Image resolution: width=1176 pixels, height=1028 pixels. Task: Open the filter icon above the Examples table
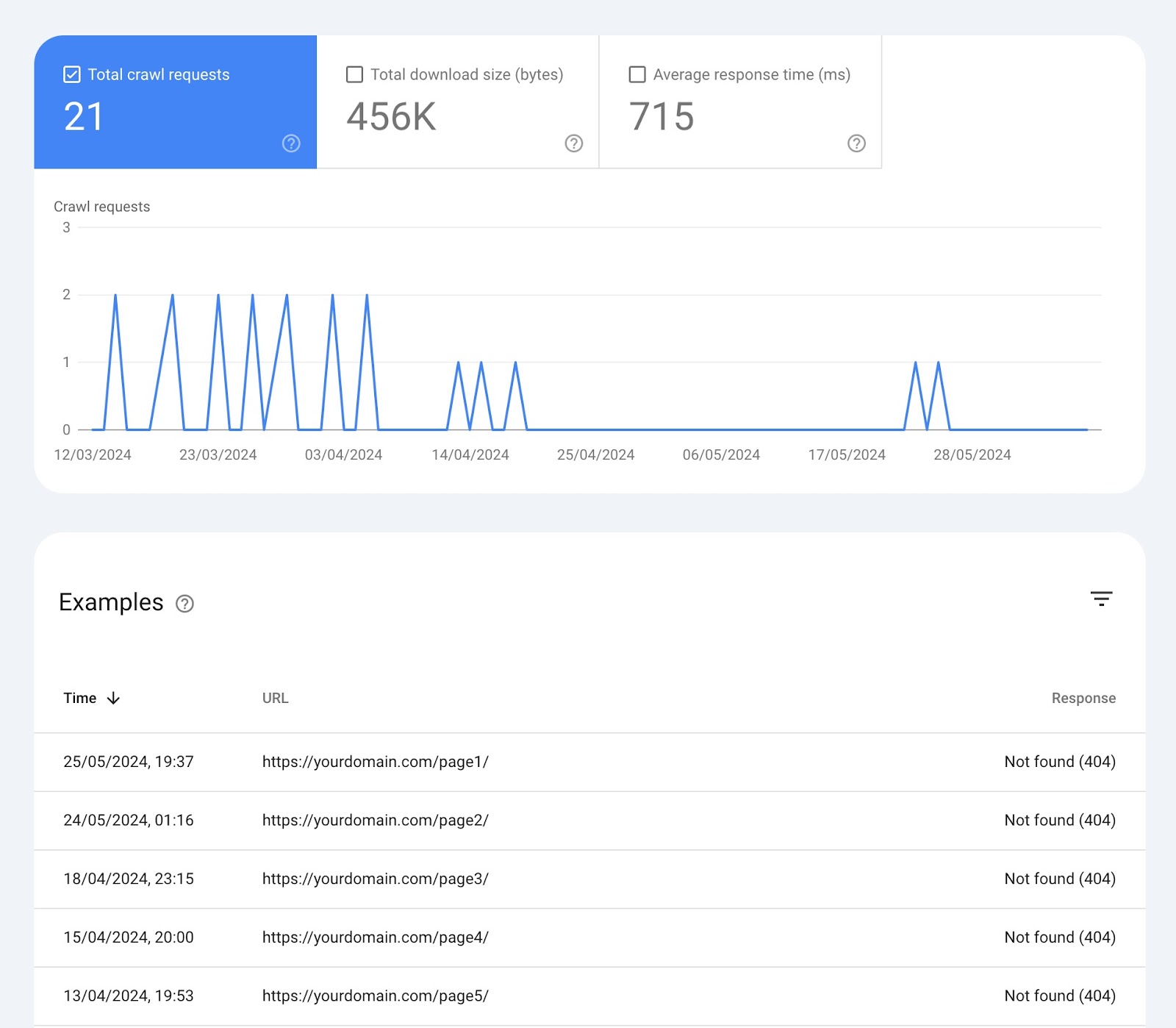(x=1102, y=599)
